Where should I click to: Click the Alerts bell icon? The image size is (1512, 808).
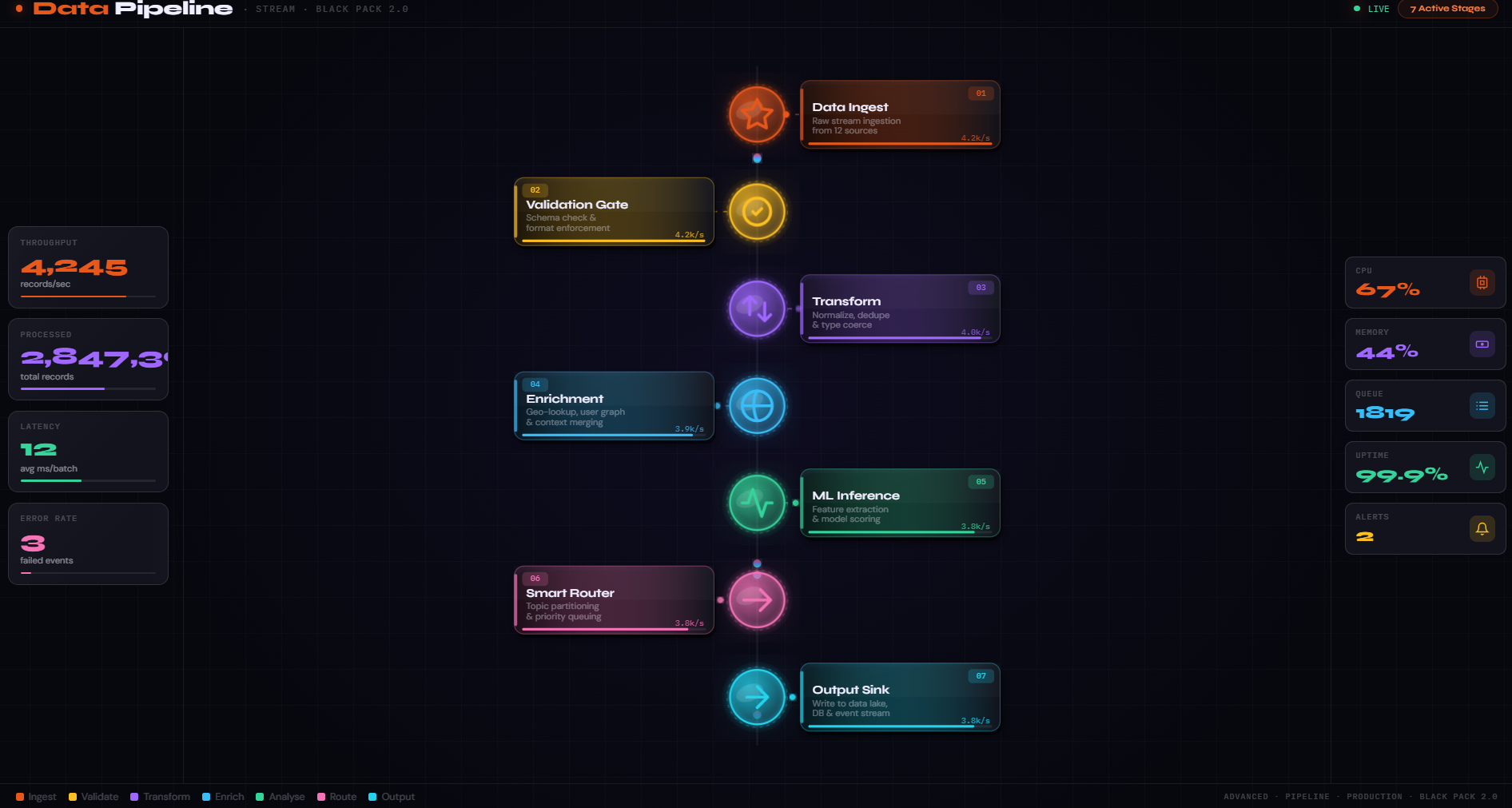point(1482,528)
